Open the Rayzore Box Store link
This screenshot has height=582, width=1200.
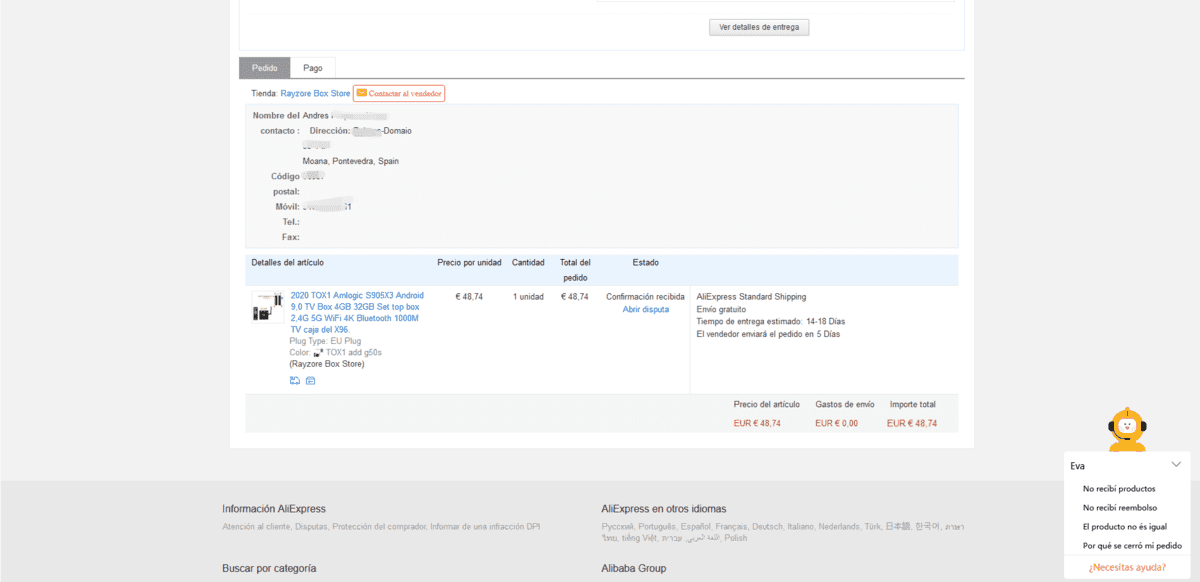tap(315, 93)
